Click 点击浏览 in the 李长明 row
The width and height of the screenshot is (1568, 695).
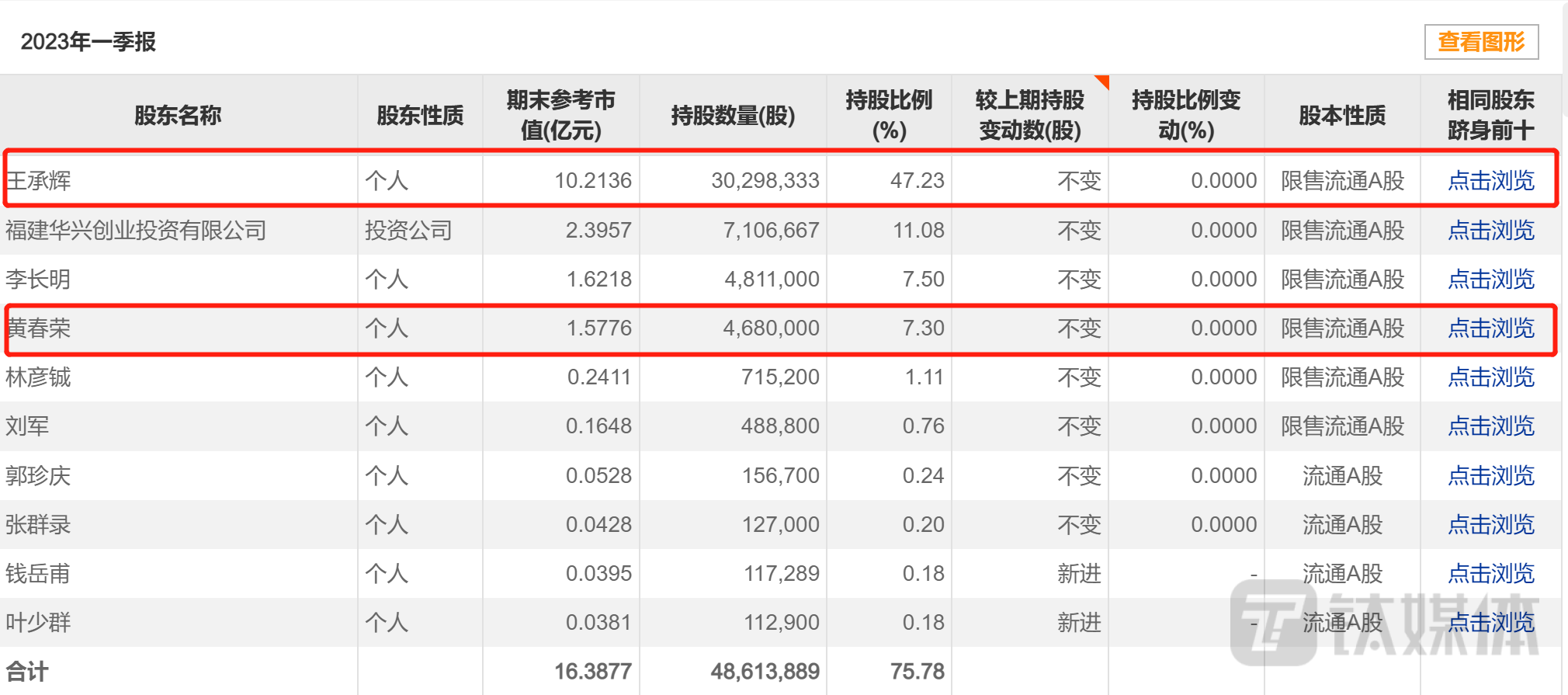point(1490,280)
